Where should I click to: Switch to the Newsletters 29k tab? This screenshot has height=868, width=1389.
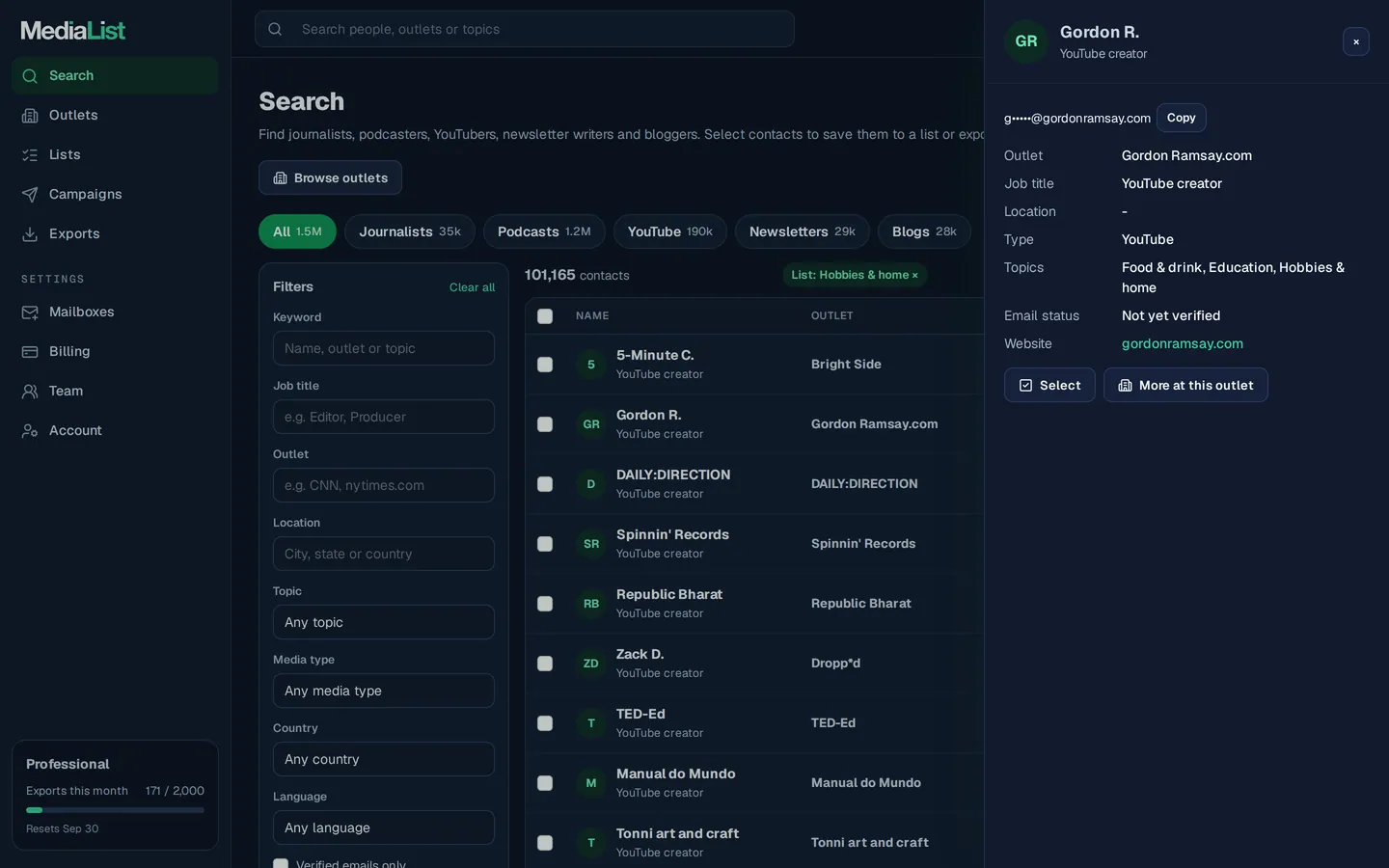(803, 231)
